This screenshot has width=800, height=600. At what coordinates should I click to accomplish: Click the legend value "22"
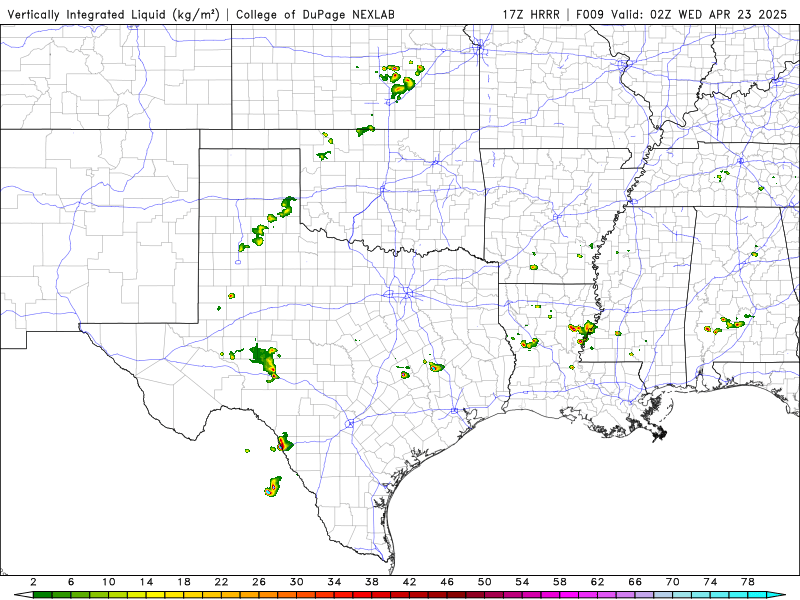(221, 582)
